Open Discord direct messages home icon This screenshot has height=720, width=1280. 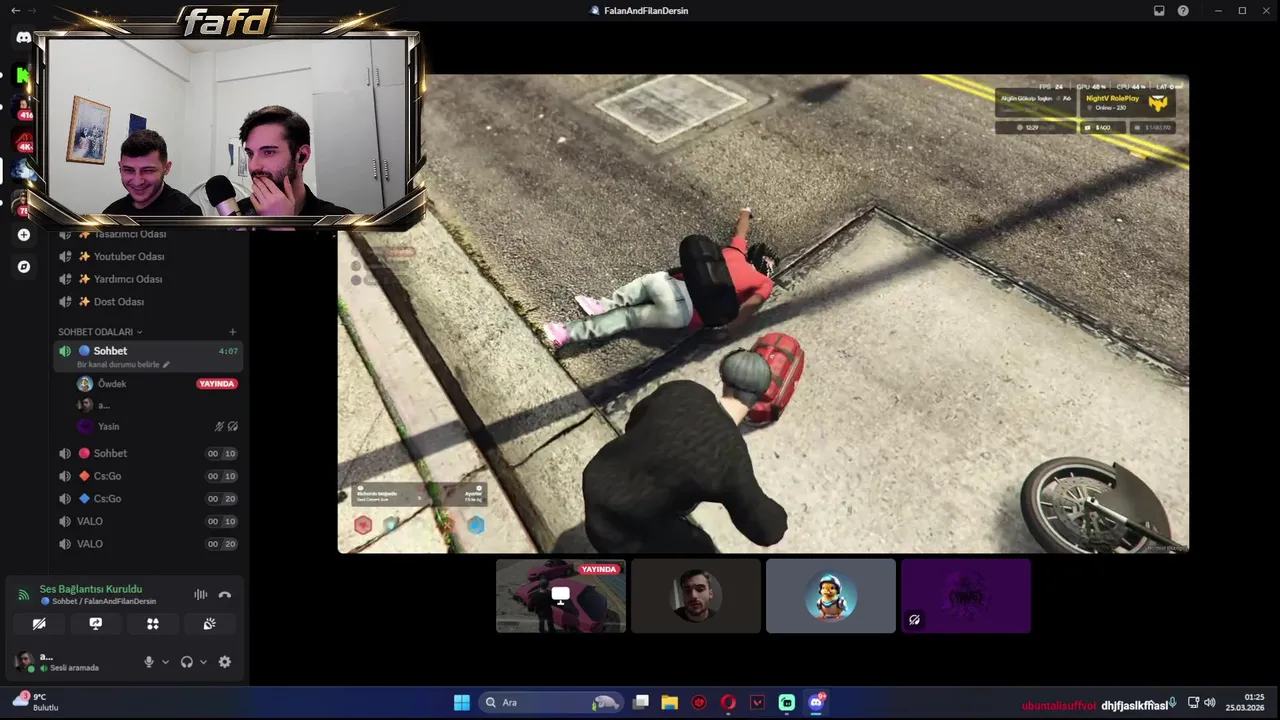tap(23, 37)
